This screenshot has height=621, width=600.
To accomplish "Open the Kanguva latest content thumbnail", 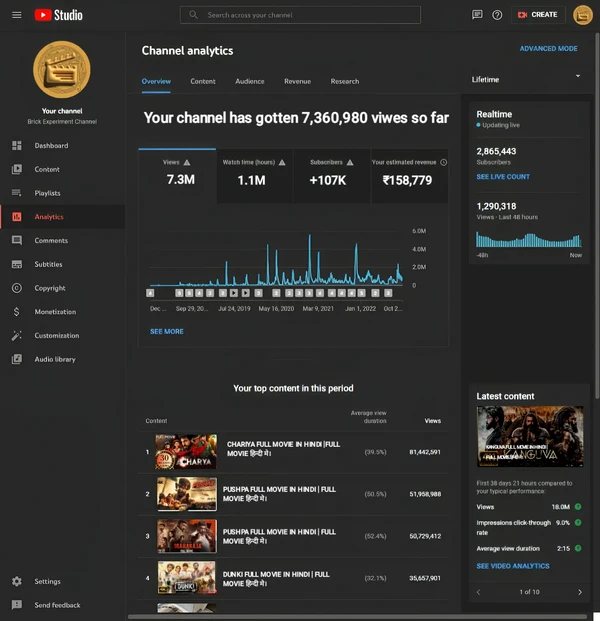I will coord(530,436).
